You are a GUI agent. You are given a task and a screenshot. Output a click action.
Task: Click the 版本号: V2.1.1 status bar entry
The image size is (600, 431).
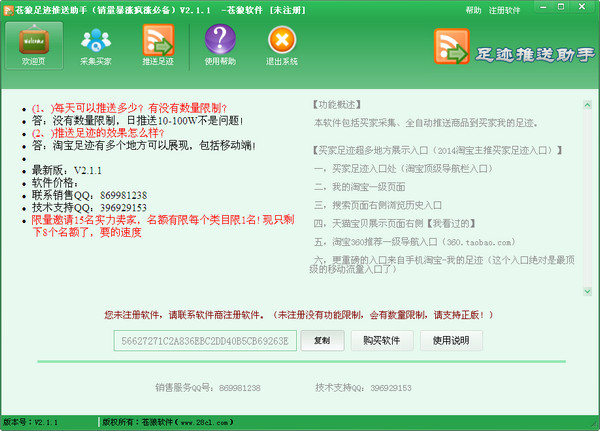click(31, 423)
